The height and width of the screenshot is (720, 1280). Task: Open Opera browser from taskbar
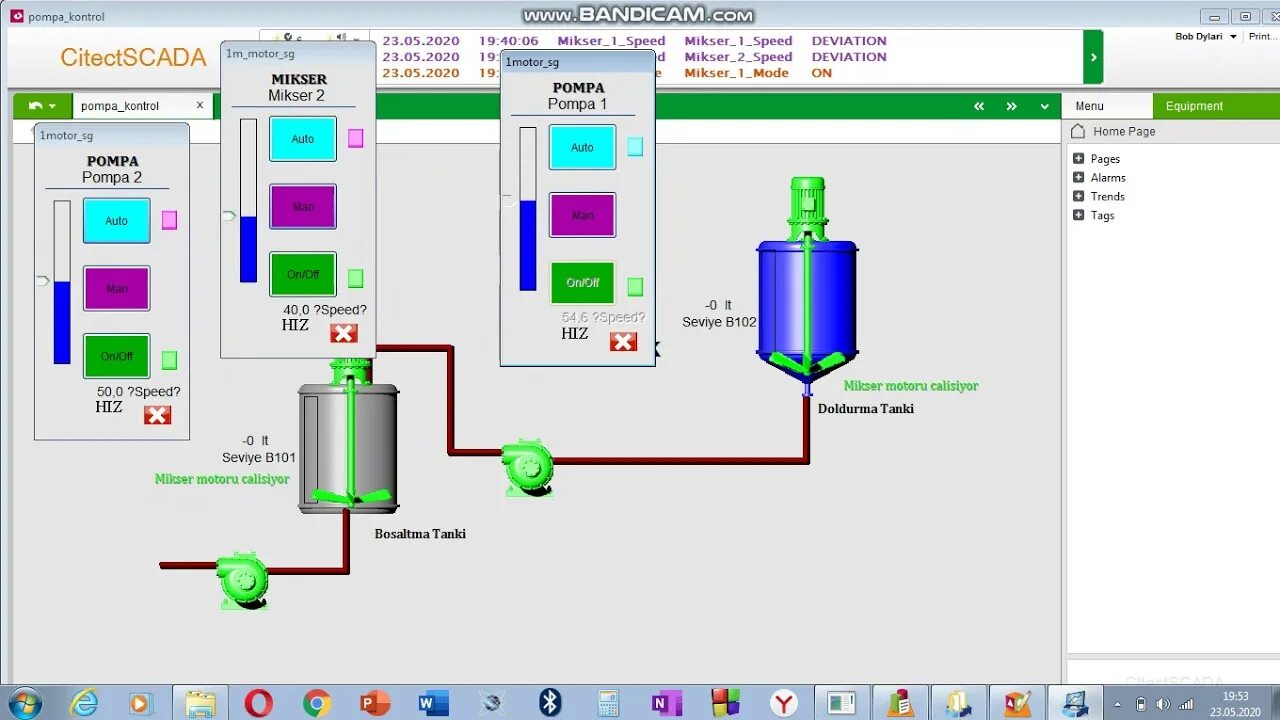point(258,703)
